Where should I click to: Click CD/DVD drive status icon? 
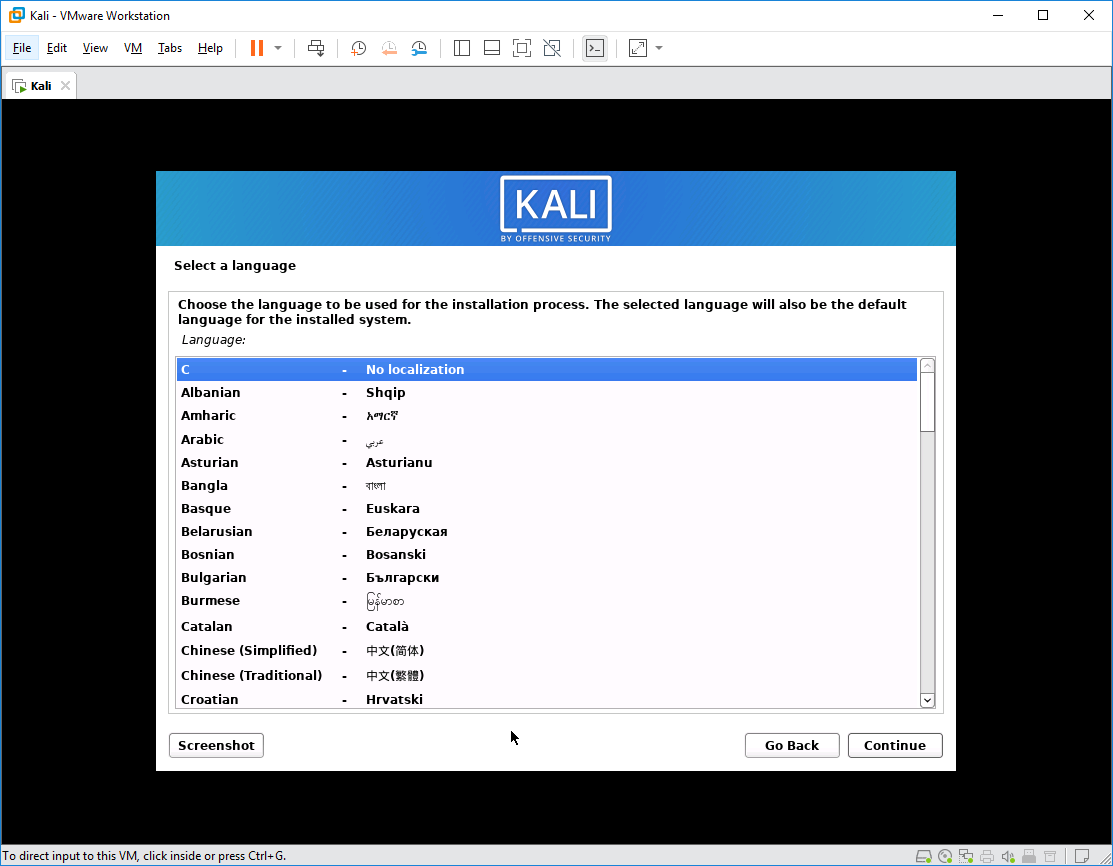(945, 856)
